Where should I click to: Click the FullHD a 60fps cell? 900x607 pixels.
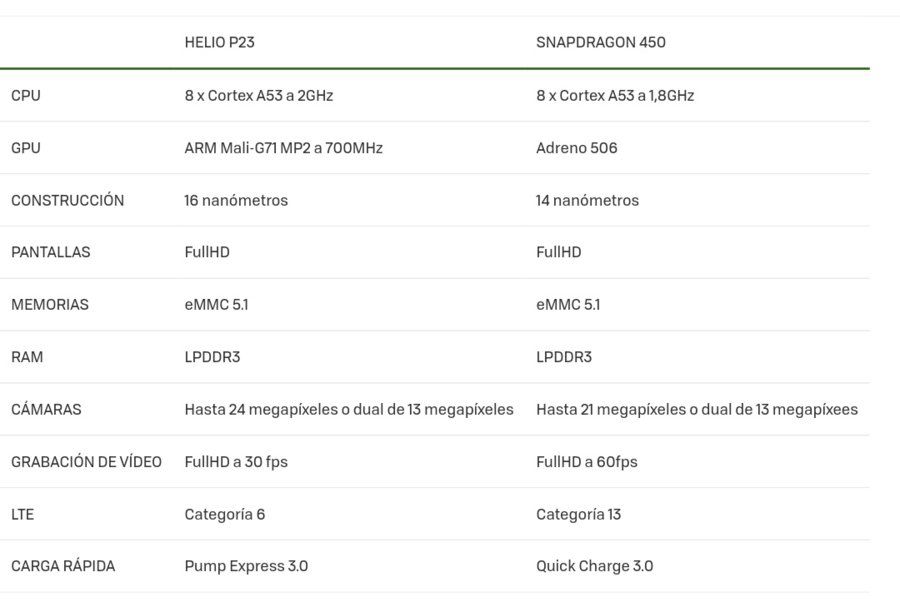[587, 462]
